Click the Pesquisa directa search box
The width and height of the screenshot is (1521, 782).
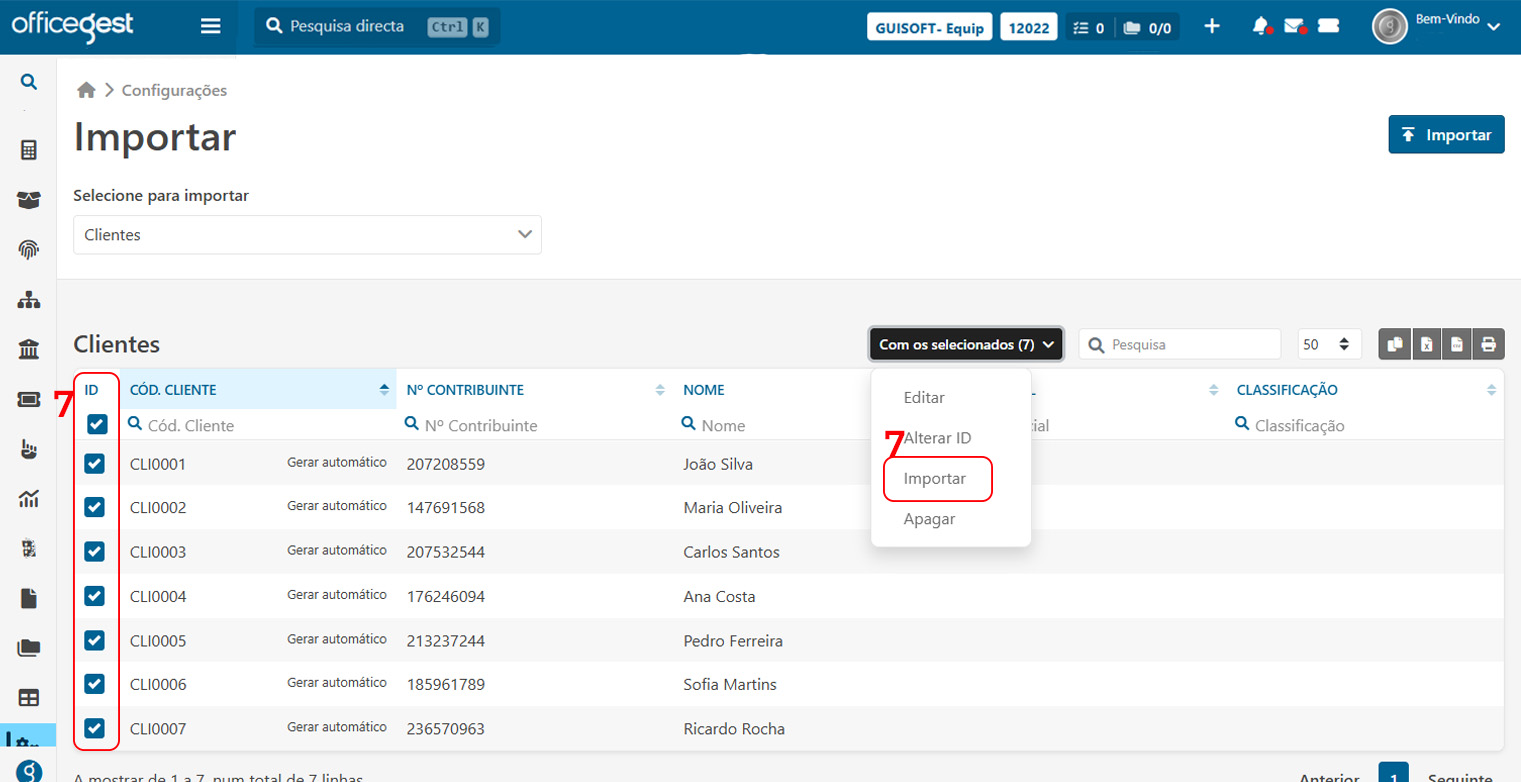click(377, 27)
